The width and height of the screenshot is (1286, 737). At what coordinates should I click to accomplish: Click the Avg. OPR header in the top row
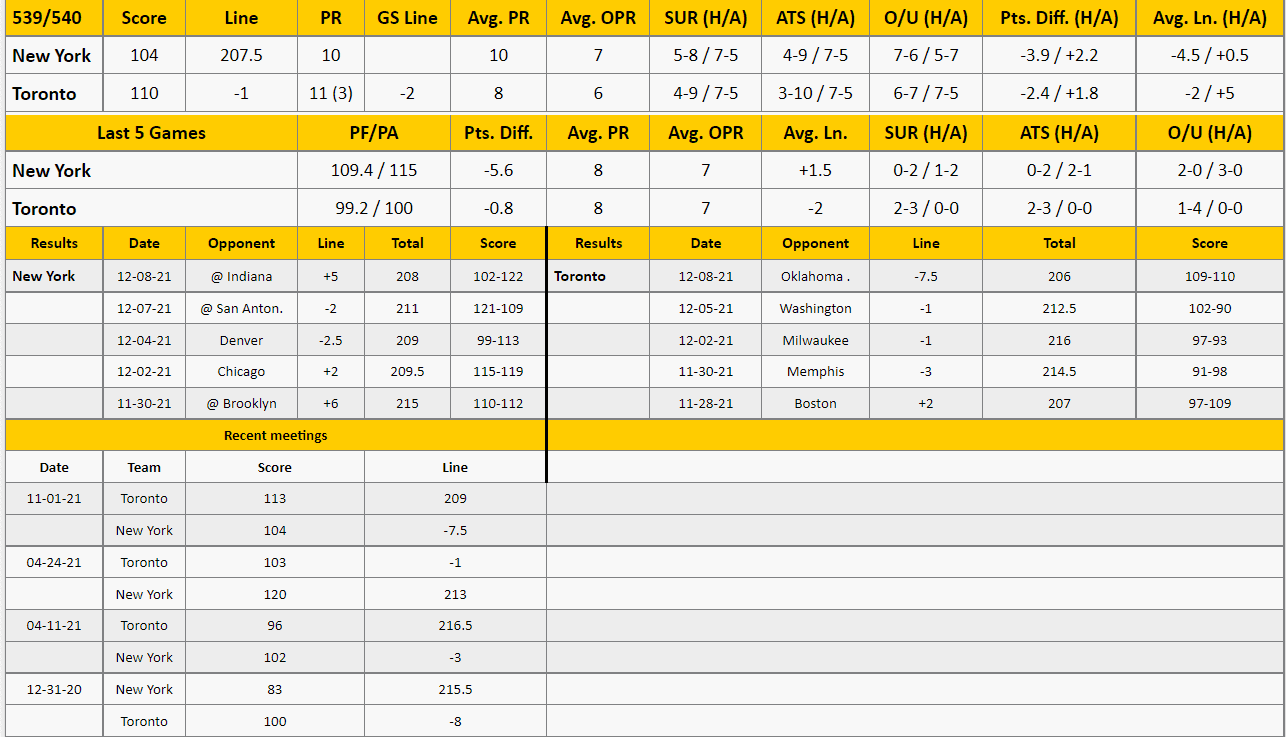[598, 18]
